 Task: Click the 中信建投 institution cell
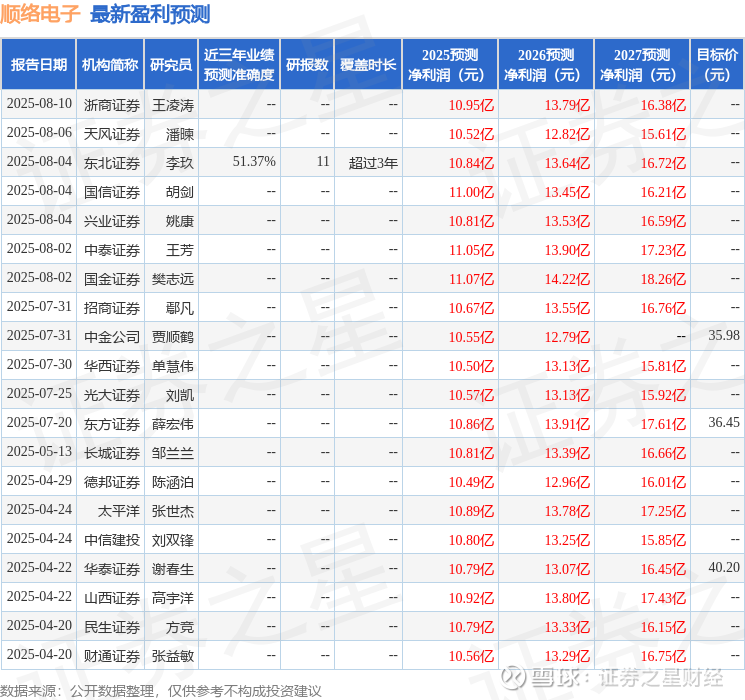[112, 540]
